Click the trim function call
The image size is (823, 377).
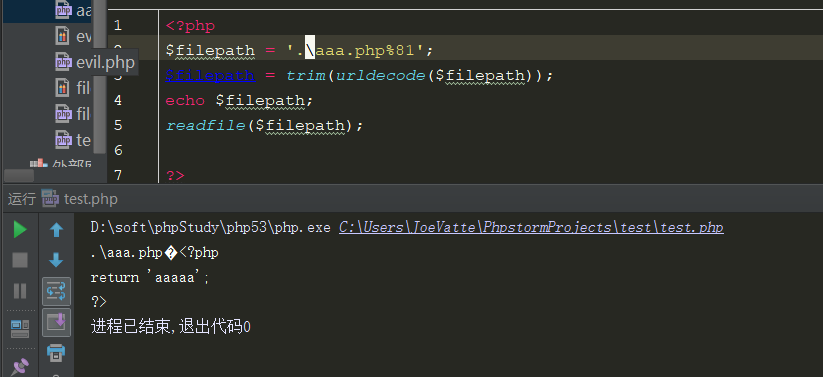click(305, 76)
